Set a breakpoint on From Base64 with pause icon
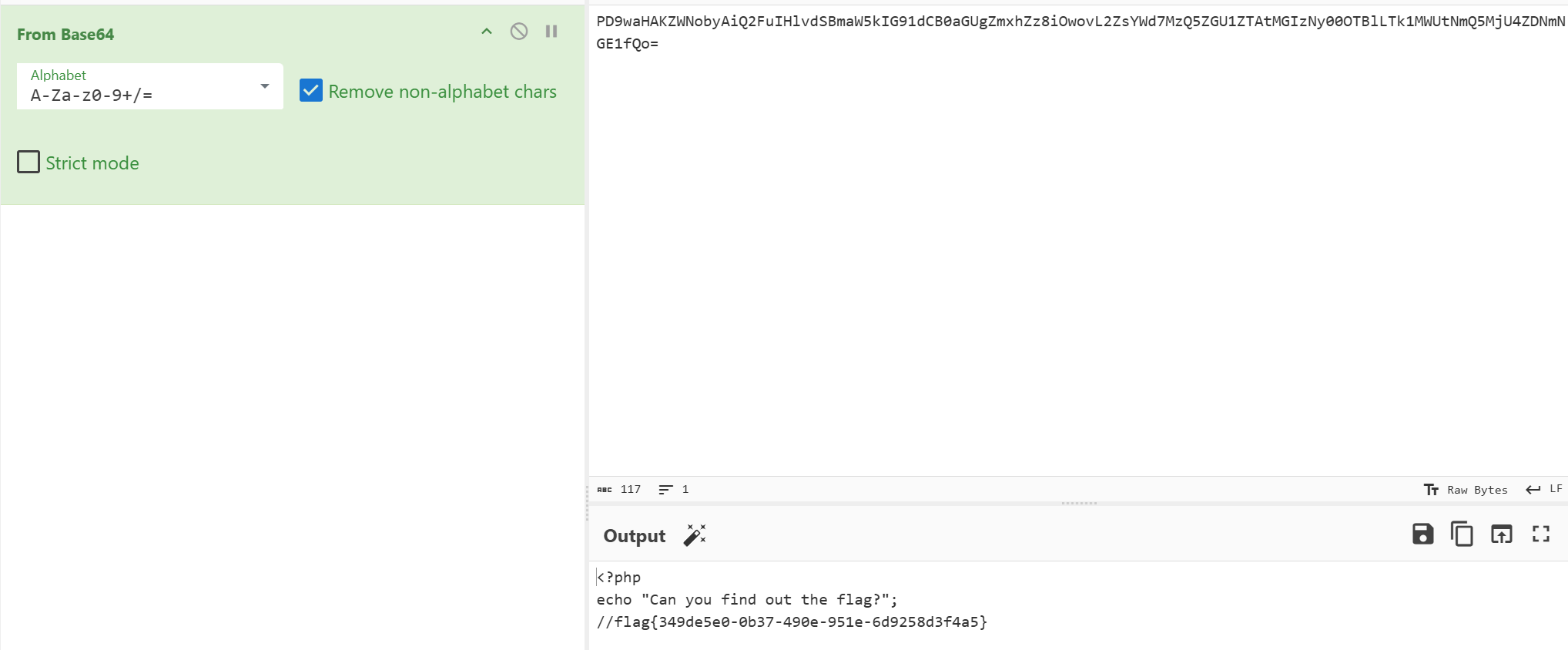The height and width of the screenshot is (650, 1568). click(551, 31)
